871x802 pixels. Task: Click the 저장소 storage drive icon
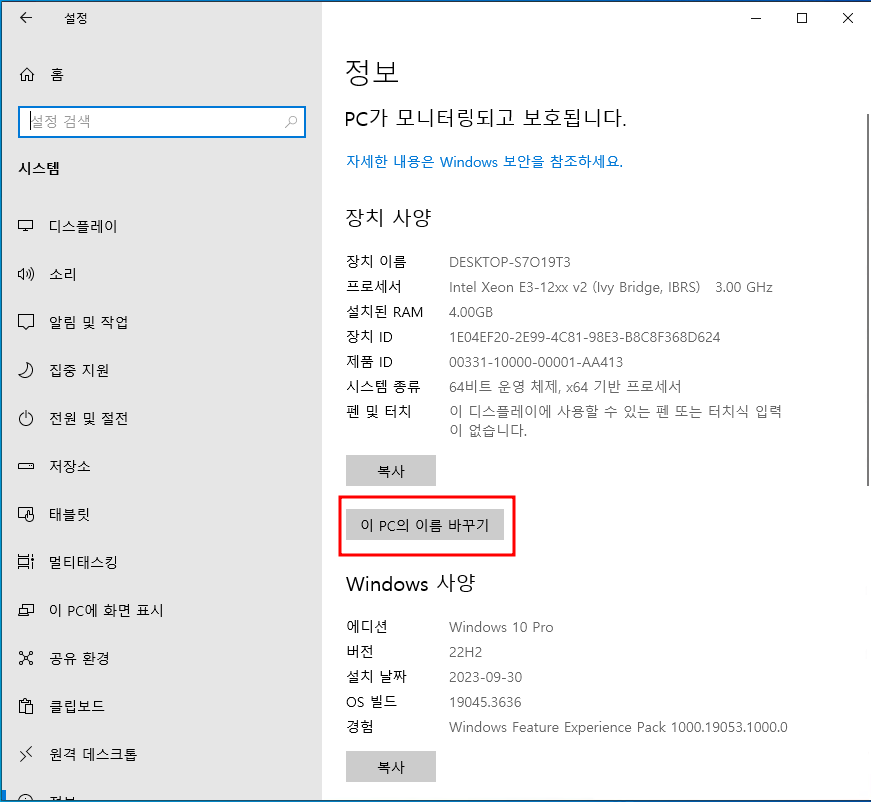click(x=27, y=466)
